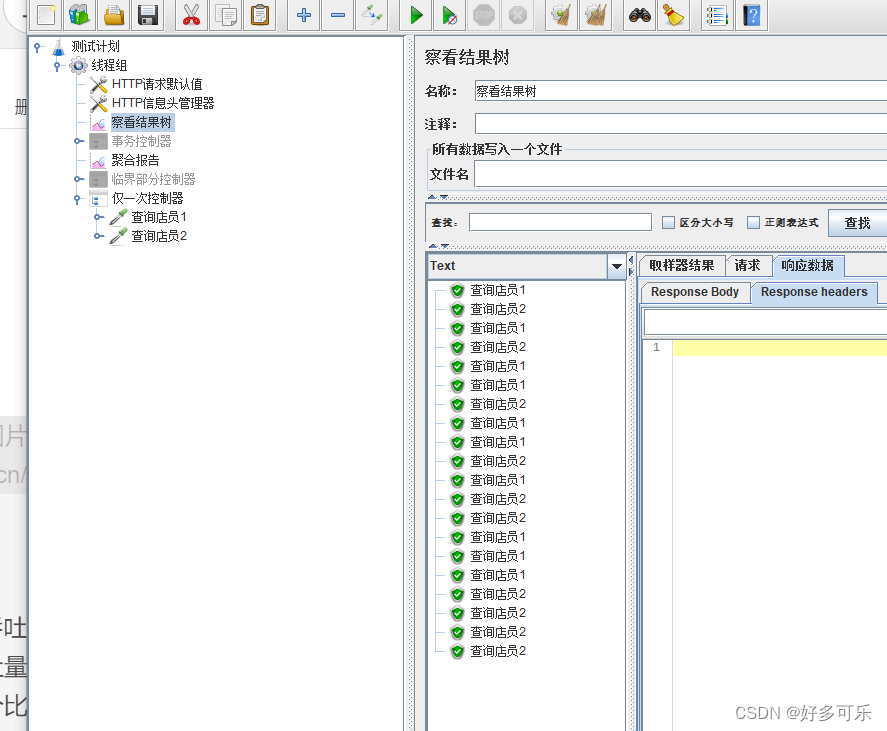Click the 名称 name input field

(x=681, y=91)
